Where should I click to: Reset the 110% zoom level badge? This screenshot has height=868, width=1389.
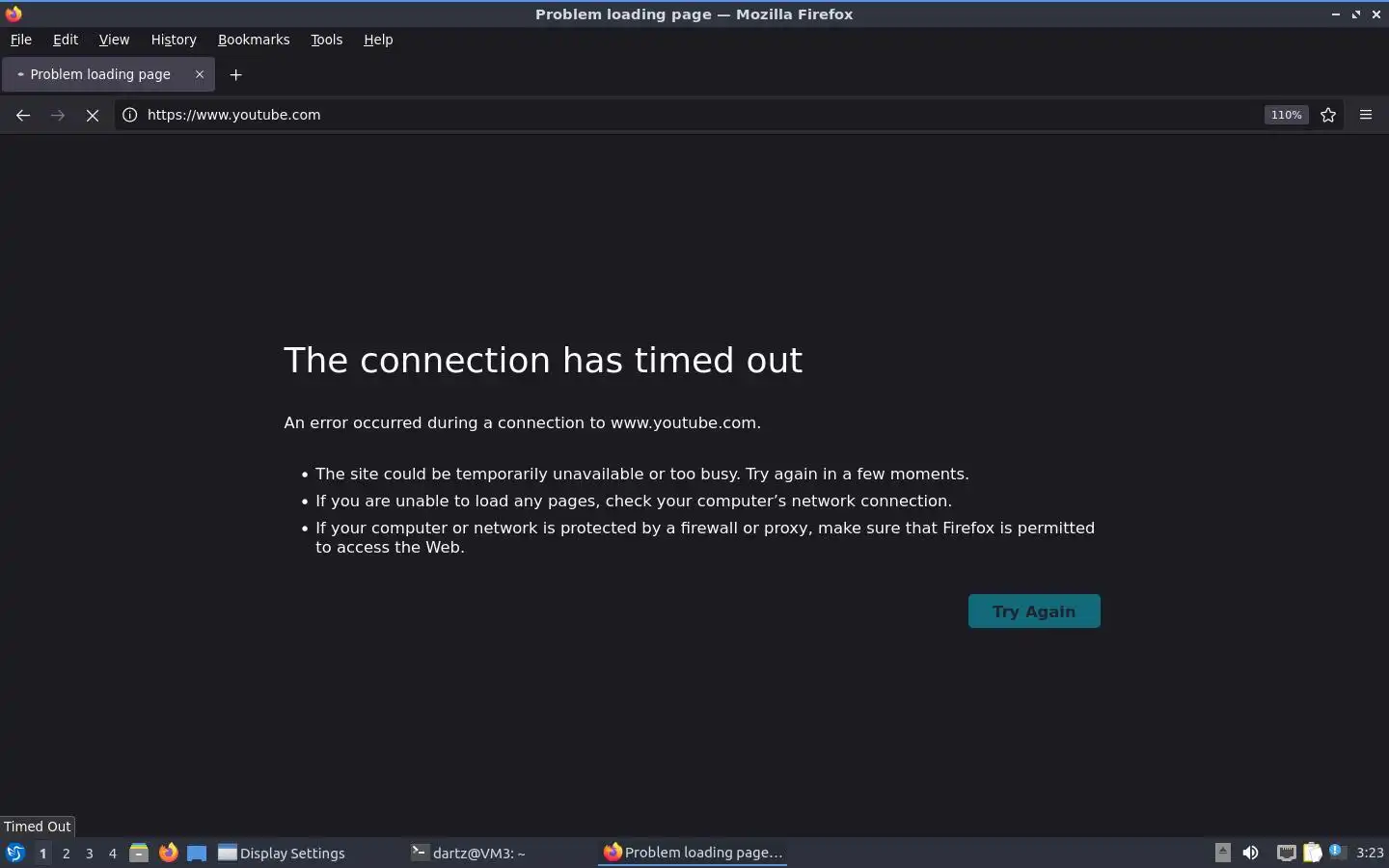1286,115
